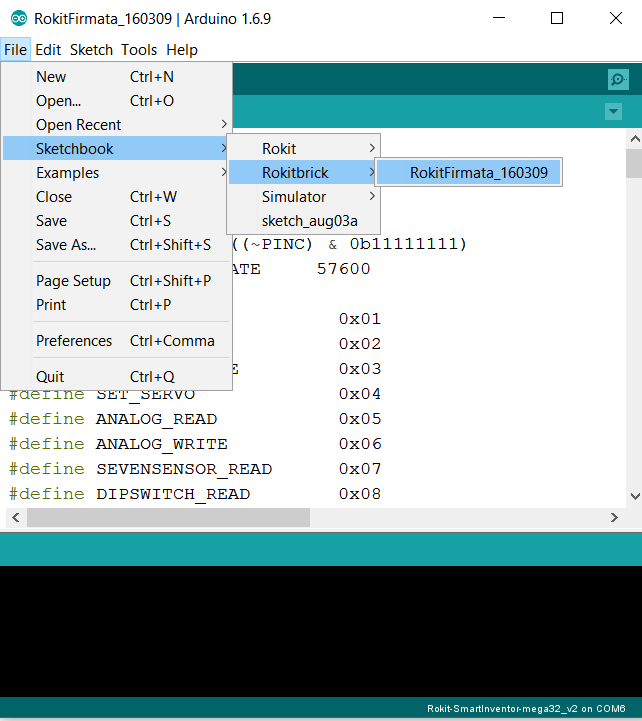Click the Arduino logo in the title bar

coord(19,18)
